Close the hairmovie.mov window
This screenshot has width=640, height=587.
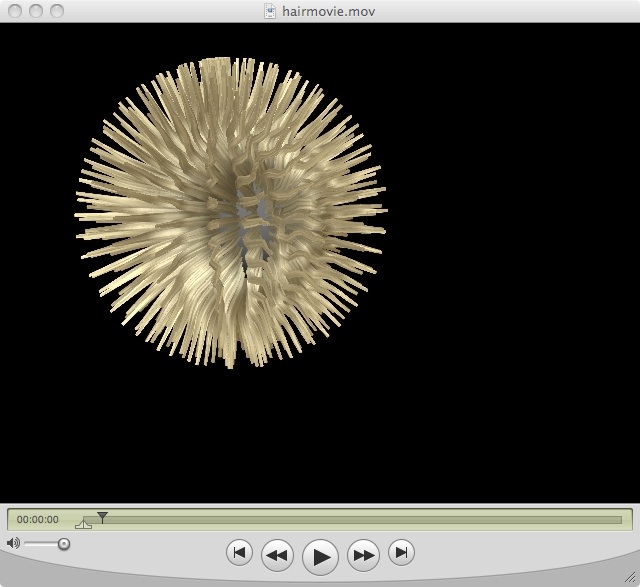pos(15,11)
